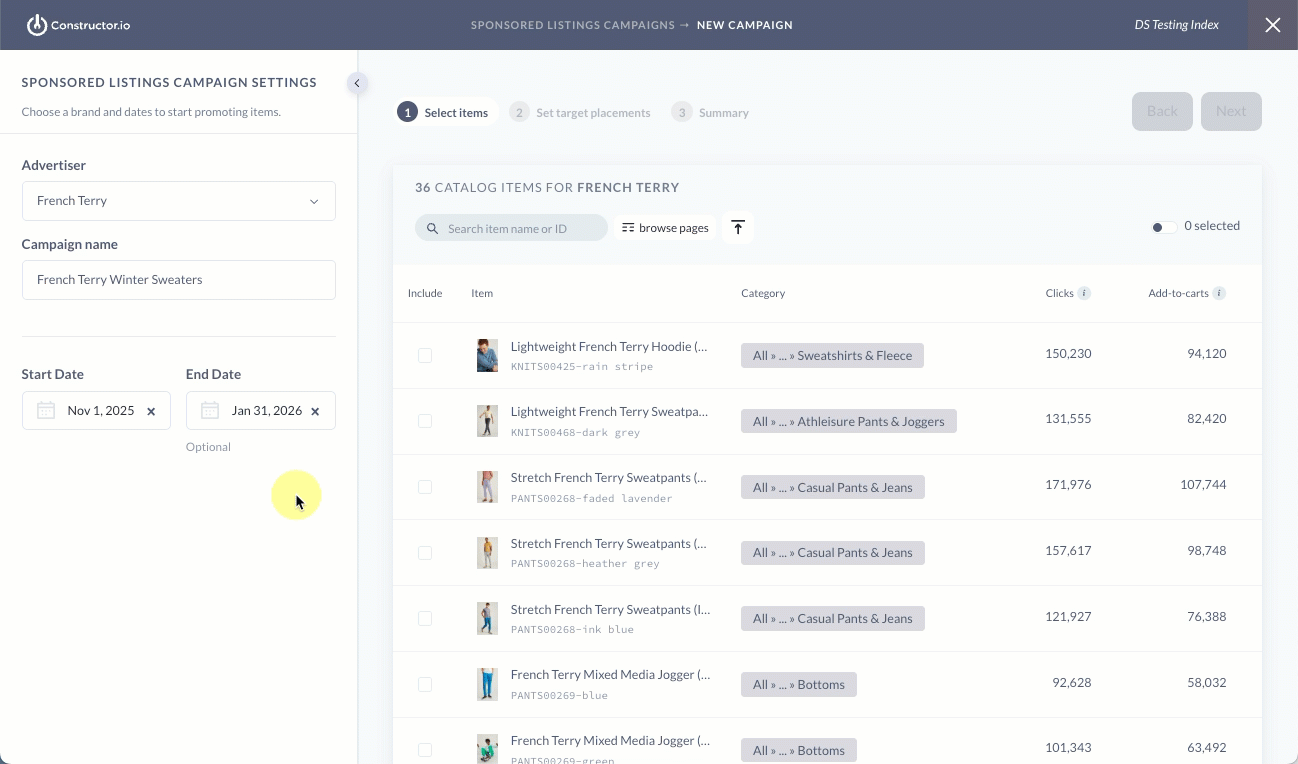Open thumbnail of PANTS00268-faded lavender
1298x764 pixels.
(x=487, y=487)
